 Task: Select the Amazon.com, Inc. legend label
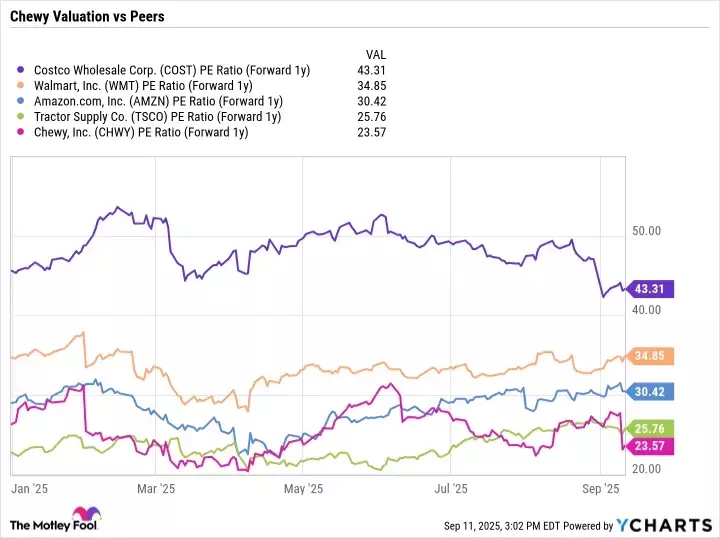coord(158,101)
